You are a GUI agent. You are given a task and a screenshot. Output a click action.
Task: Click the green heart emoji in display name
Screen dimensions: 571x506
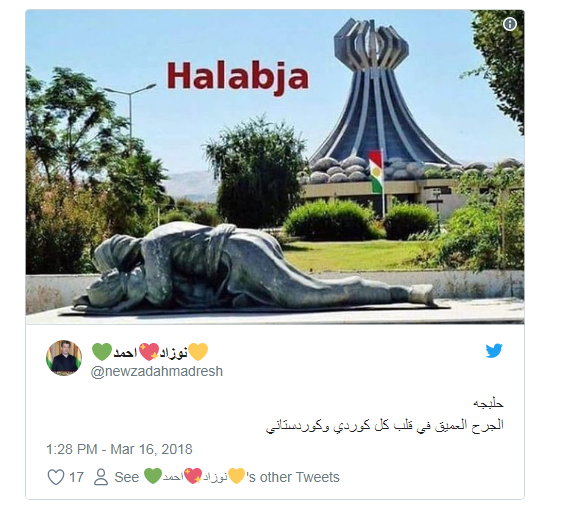pos(102,352)
